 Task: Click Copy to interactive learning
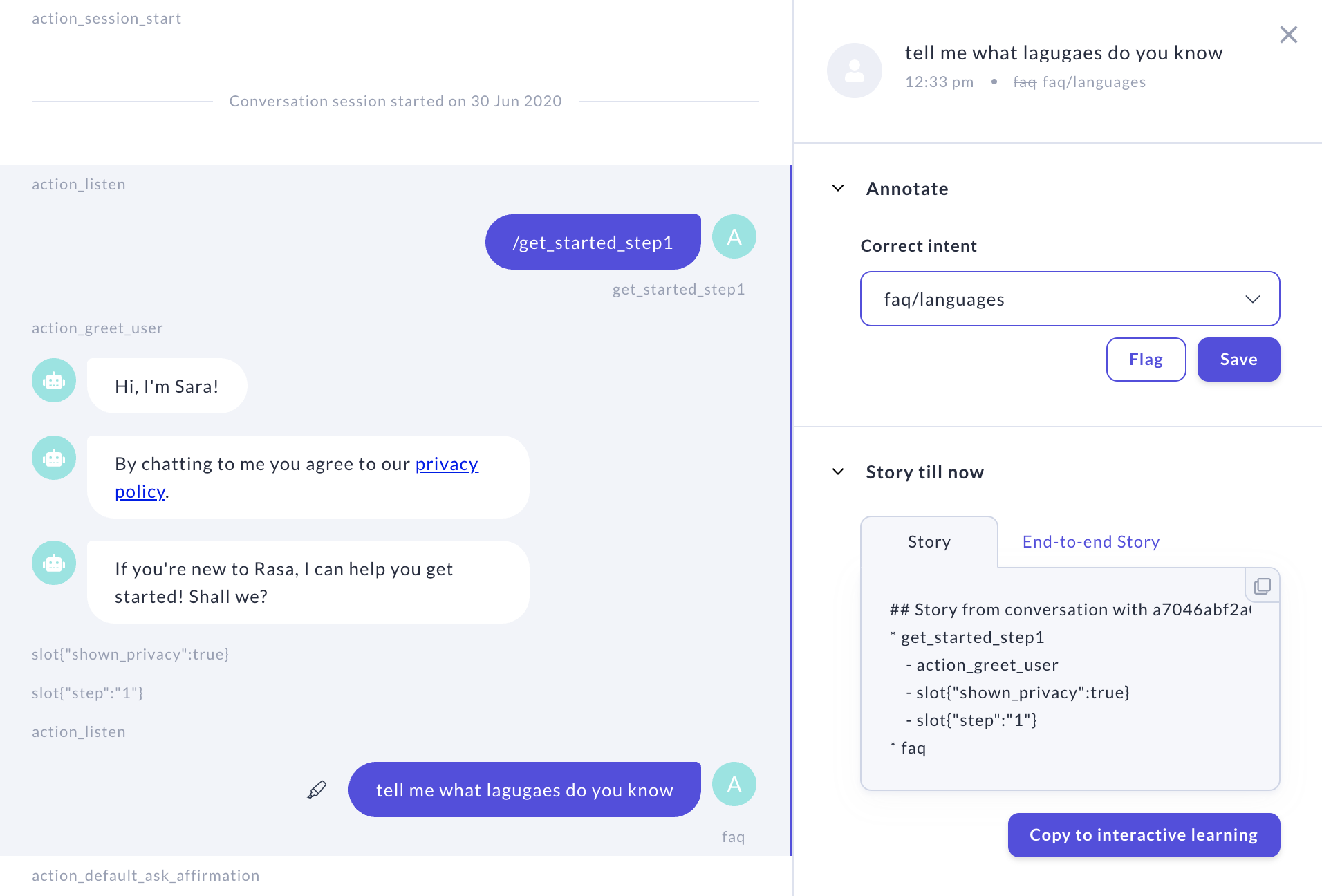pos(1144,834)
